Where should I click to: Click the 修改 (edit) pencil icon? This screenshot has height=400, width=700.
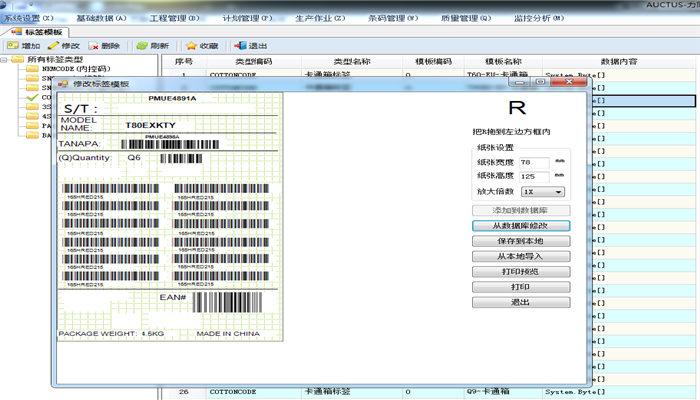coord(53,46)
